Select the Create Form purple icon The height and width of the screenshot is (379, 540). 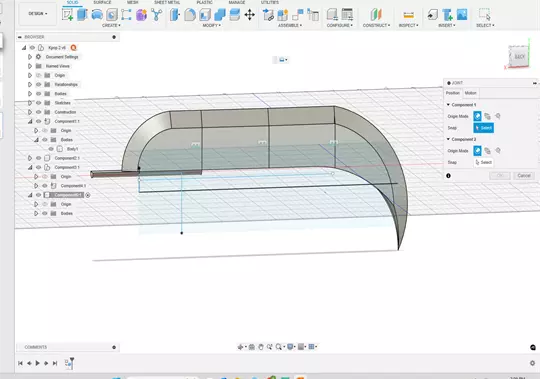141,15
